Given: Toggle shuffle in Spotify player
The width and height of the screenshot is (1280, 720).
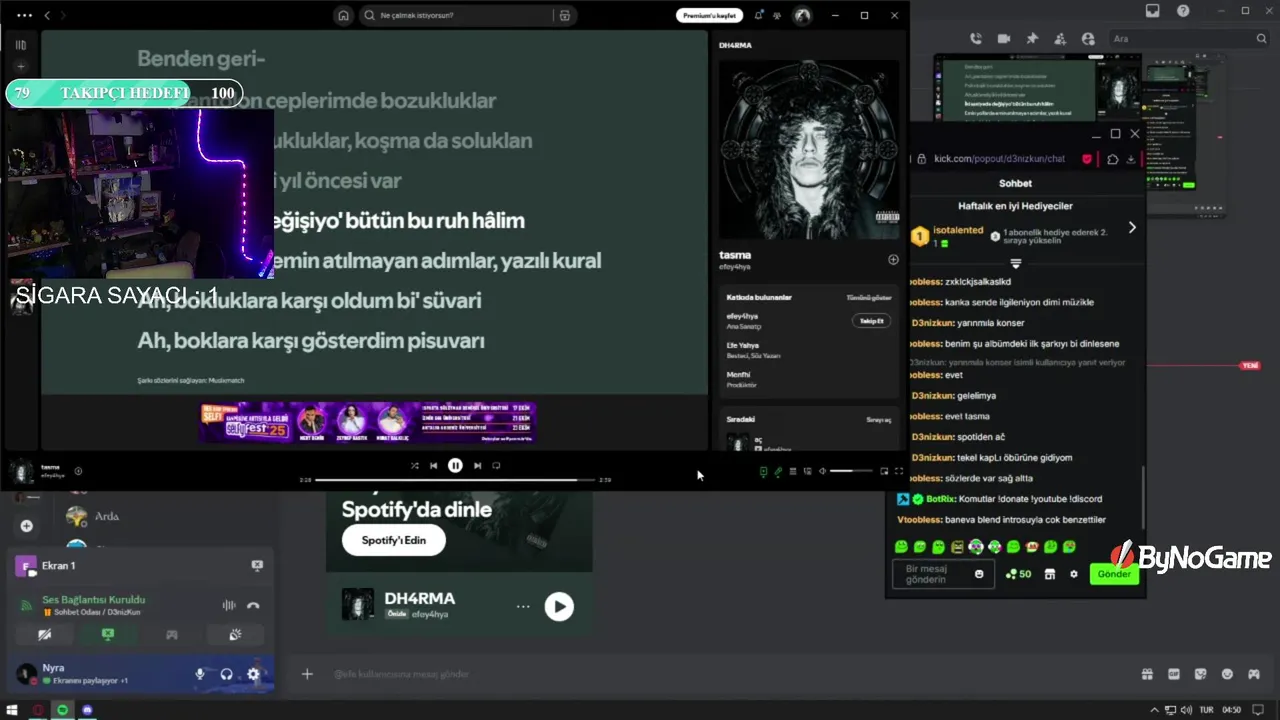Looking at the screenshot, I should click(414, 465).
